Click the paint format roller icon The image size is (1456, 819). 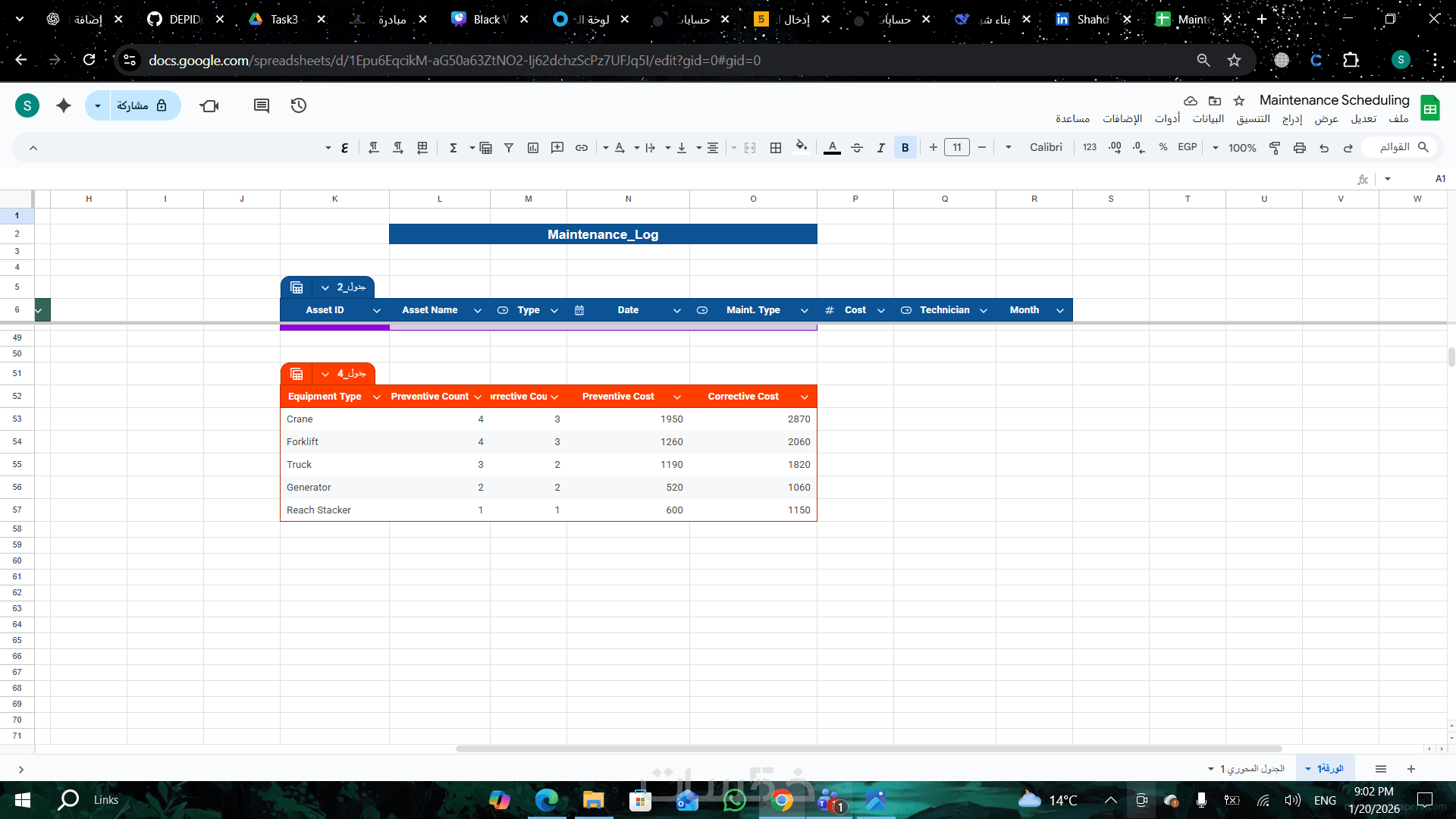click(1275, 148)
